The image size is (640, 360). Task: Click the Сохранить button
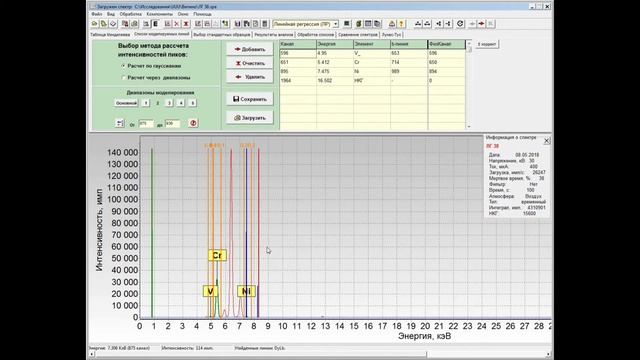(250, 99)
